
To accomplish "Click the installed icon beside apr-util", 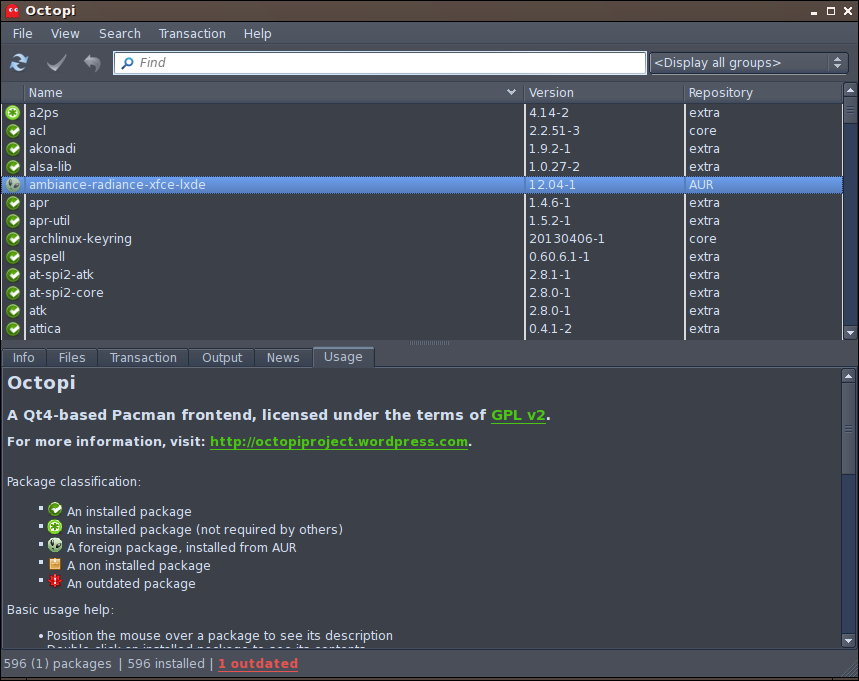I will [x=13, y=221].
